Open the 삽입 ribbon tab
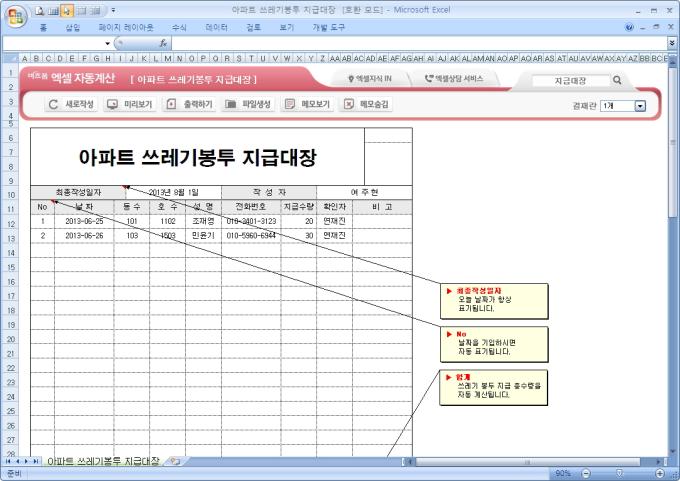 click(72, 28)
